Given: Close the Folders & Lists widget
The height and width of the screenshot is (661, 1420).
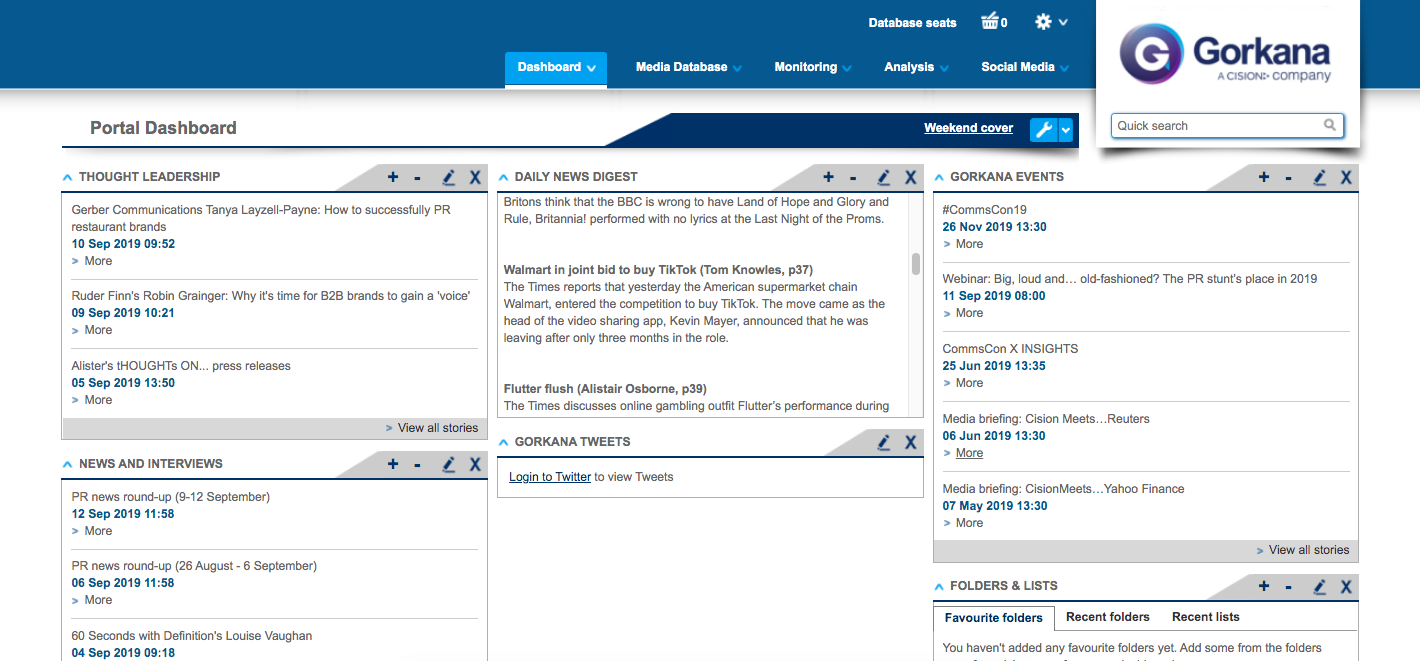Looking at the screenshot, I should [1346, 587].
